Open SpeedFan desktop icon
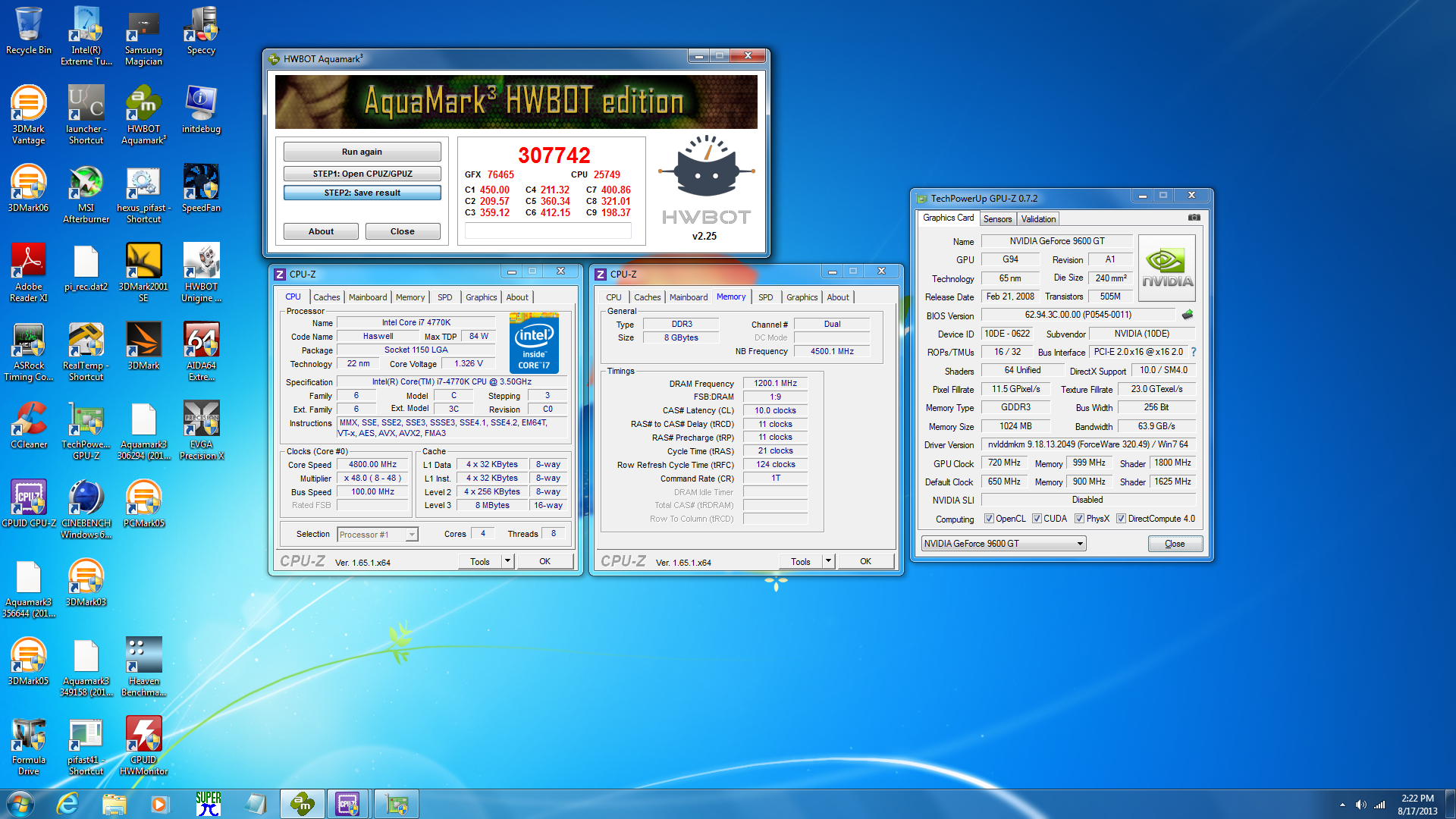The image size is (1456, 819). click(x=202, y=188)
